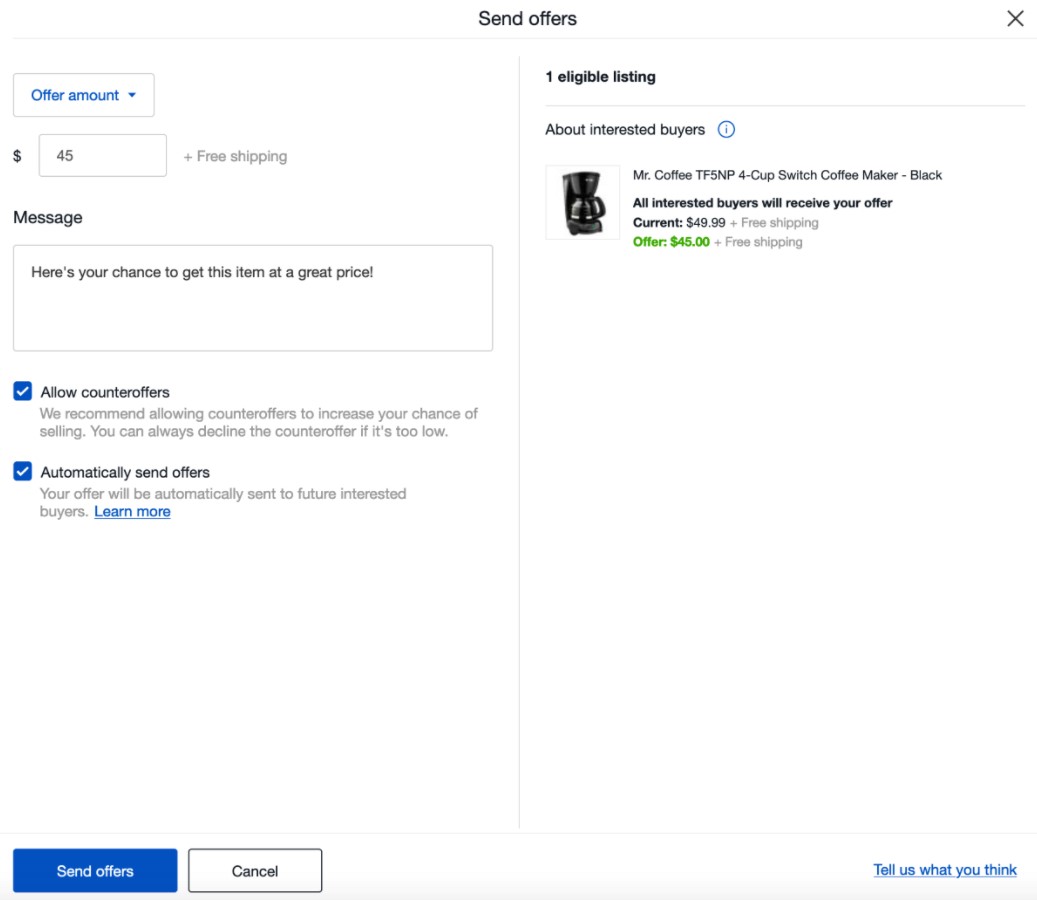The width and height of the screenshot is (1037, 900).
Task: Click info icon next to interested buyers
Action: (726, 130)
